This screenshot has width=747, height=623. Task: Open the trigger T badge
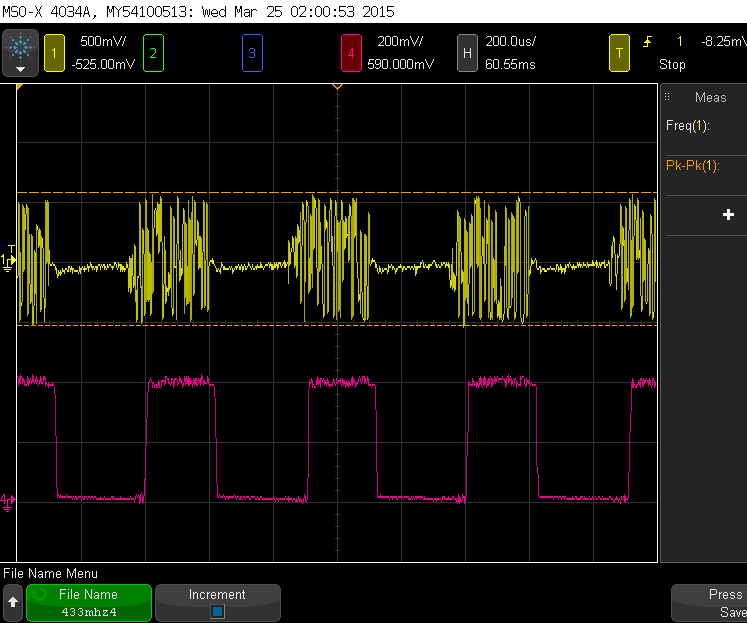pyautogui.click(x=619, y=53)
